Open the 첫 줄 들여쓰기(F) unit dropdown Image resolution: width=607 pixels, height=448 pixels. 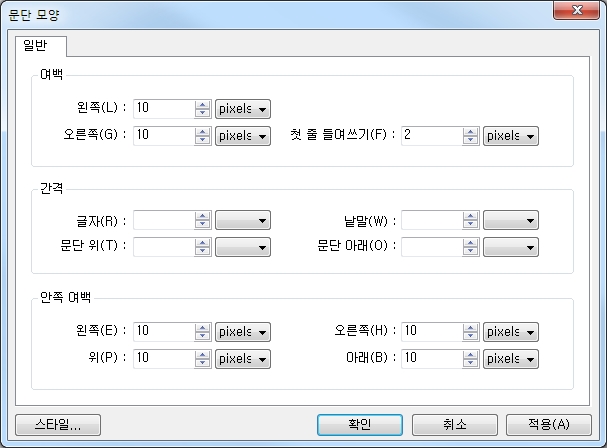(x=511, y=135)
